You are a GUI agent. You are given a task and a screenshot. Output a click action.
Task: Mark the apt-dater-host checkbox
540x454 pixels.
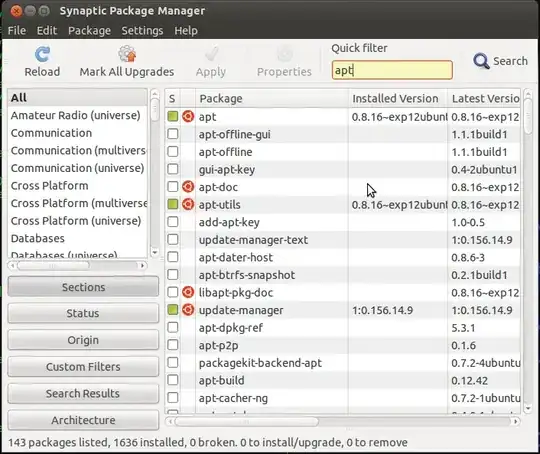173,257
